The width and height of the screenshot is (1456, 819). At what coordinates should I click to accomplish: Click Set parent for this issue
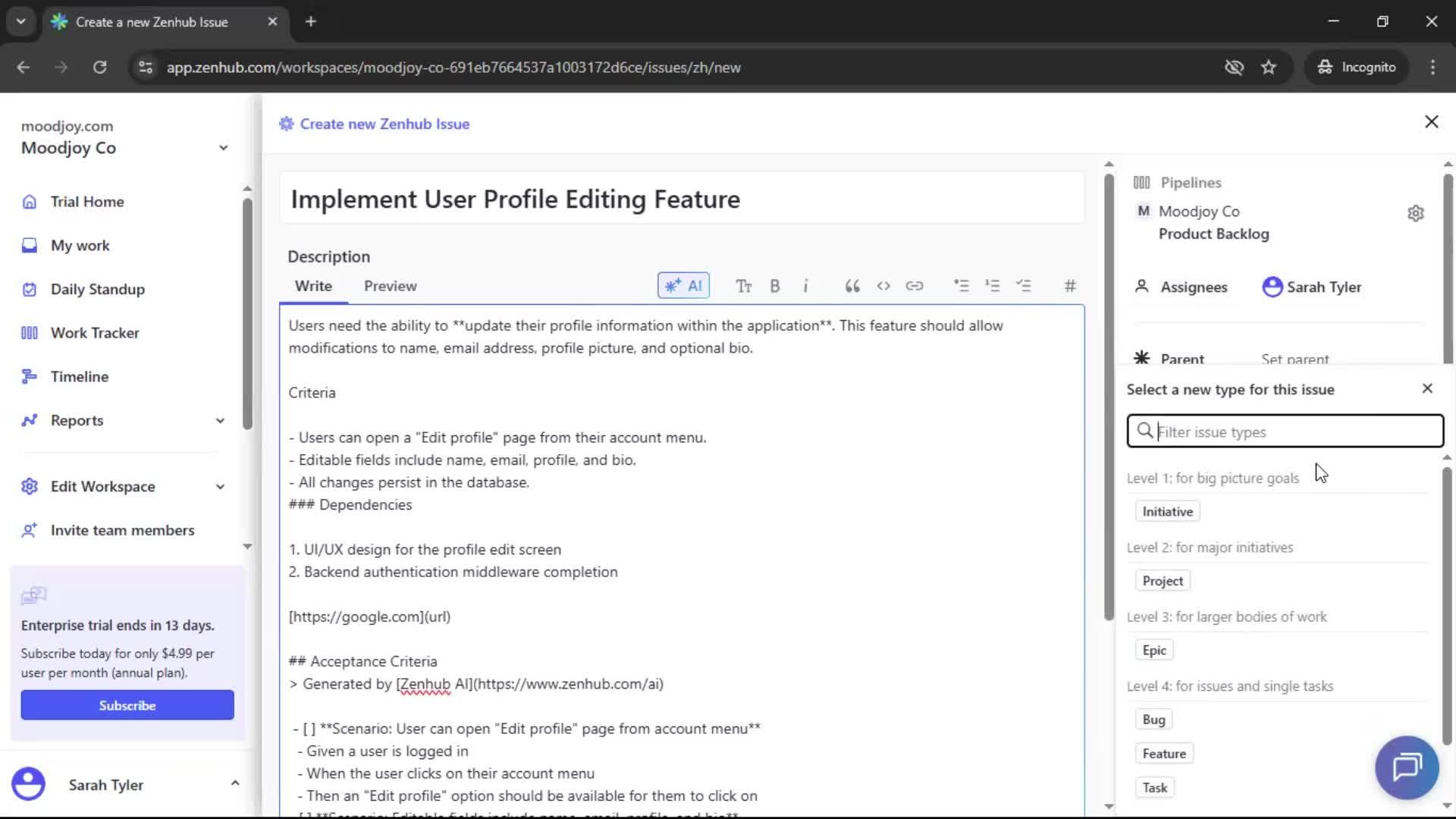pos(1294,359)
